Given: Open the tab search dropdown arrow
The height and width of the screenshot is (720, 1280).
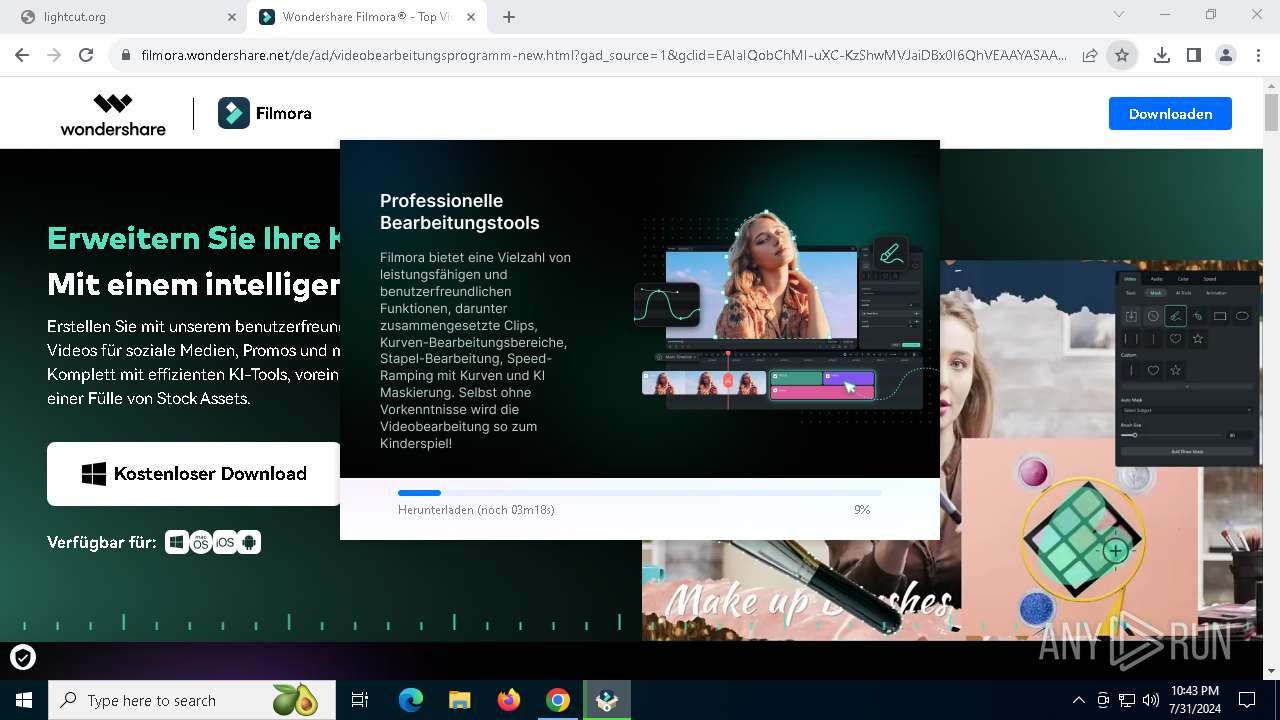Looking at the screenshot, I should 1119,14.
